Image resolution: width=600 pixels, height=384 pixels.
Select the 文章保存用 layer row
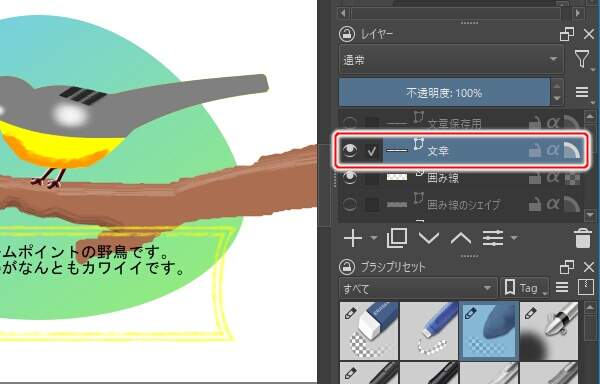click(462, 122)
